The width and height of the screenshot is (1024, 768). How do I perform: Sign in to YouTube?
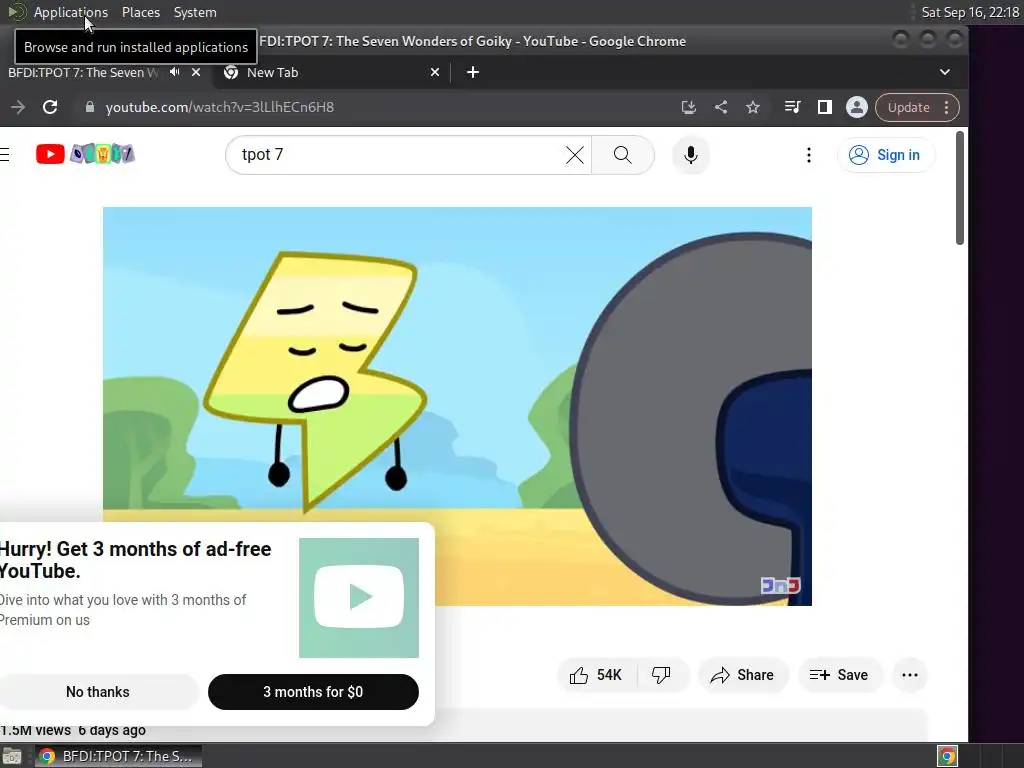[x=885, y=155]
